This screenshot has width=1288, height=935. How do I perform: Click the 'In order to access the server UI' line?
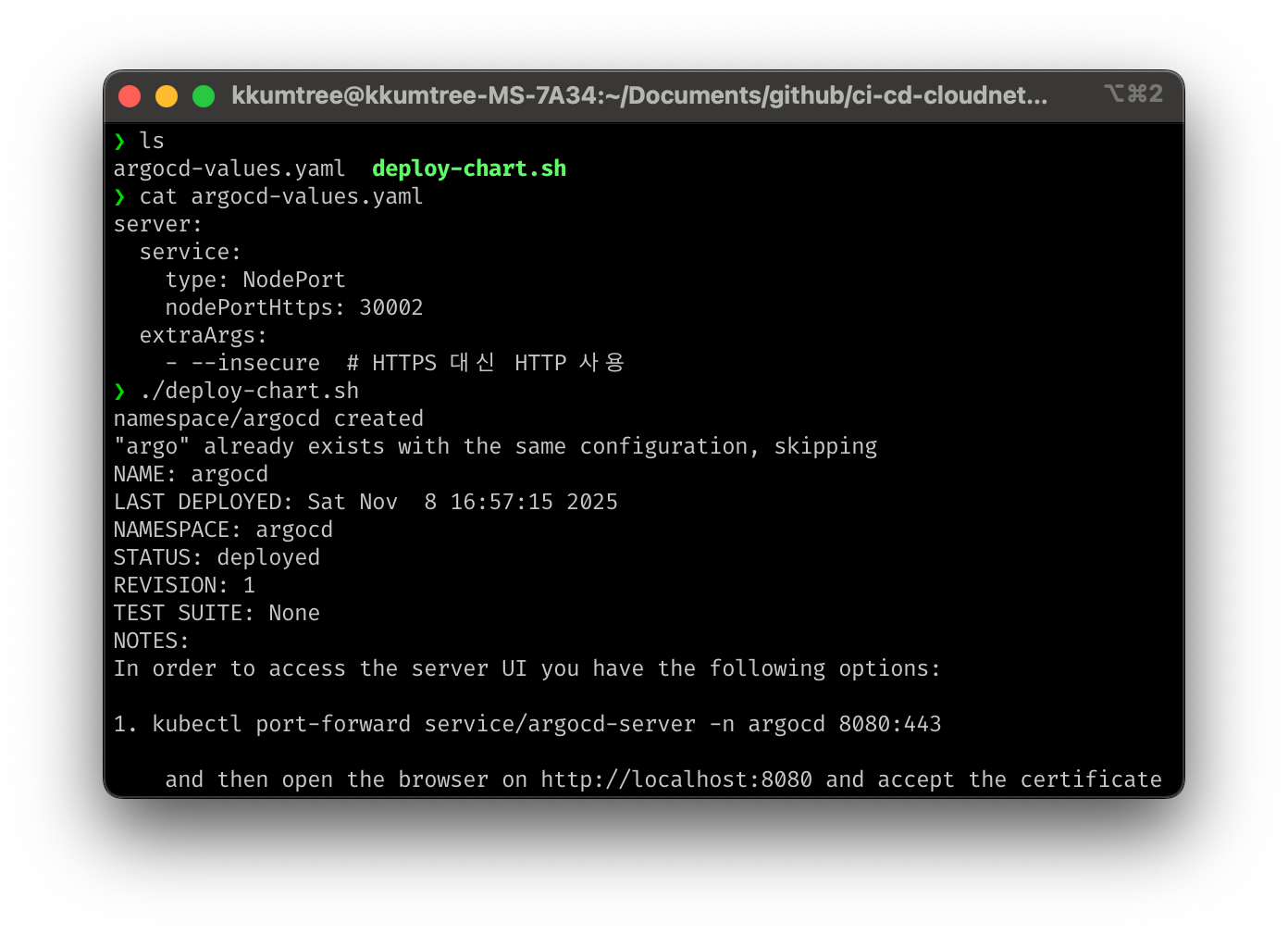click(527, 668)
